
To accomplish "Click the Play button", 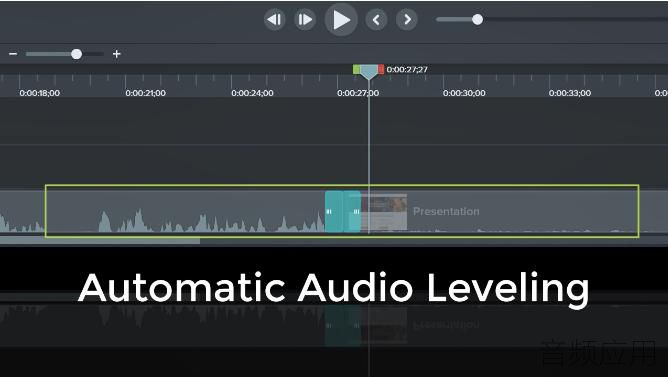I will click(x=341, y=20).
